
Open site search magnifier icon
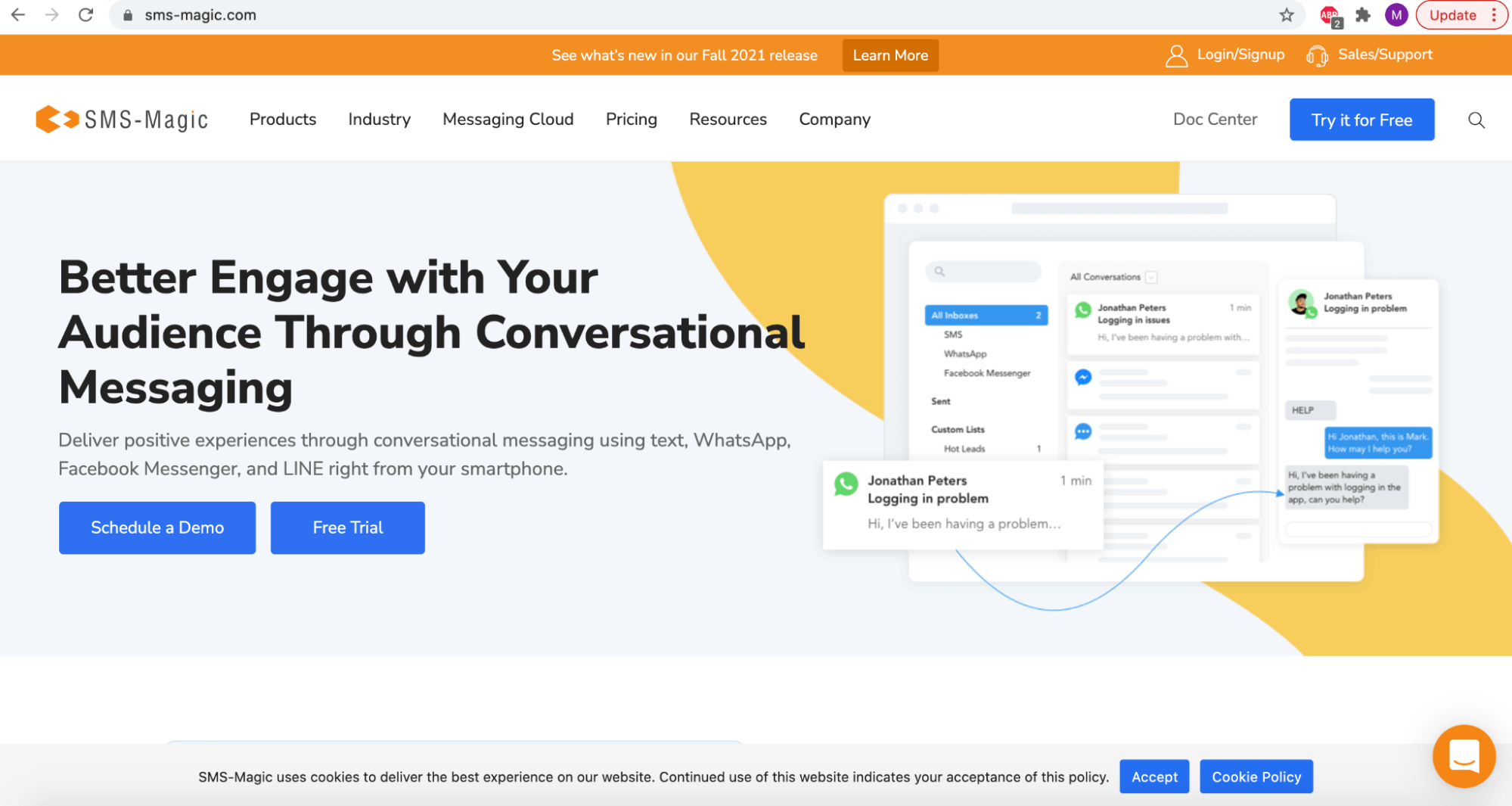click(1476, 120)
